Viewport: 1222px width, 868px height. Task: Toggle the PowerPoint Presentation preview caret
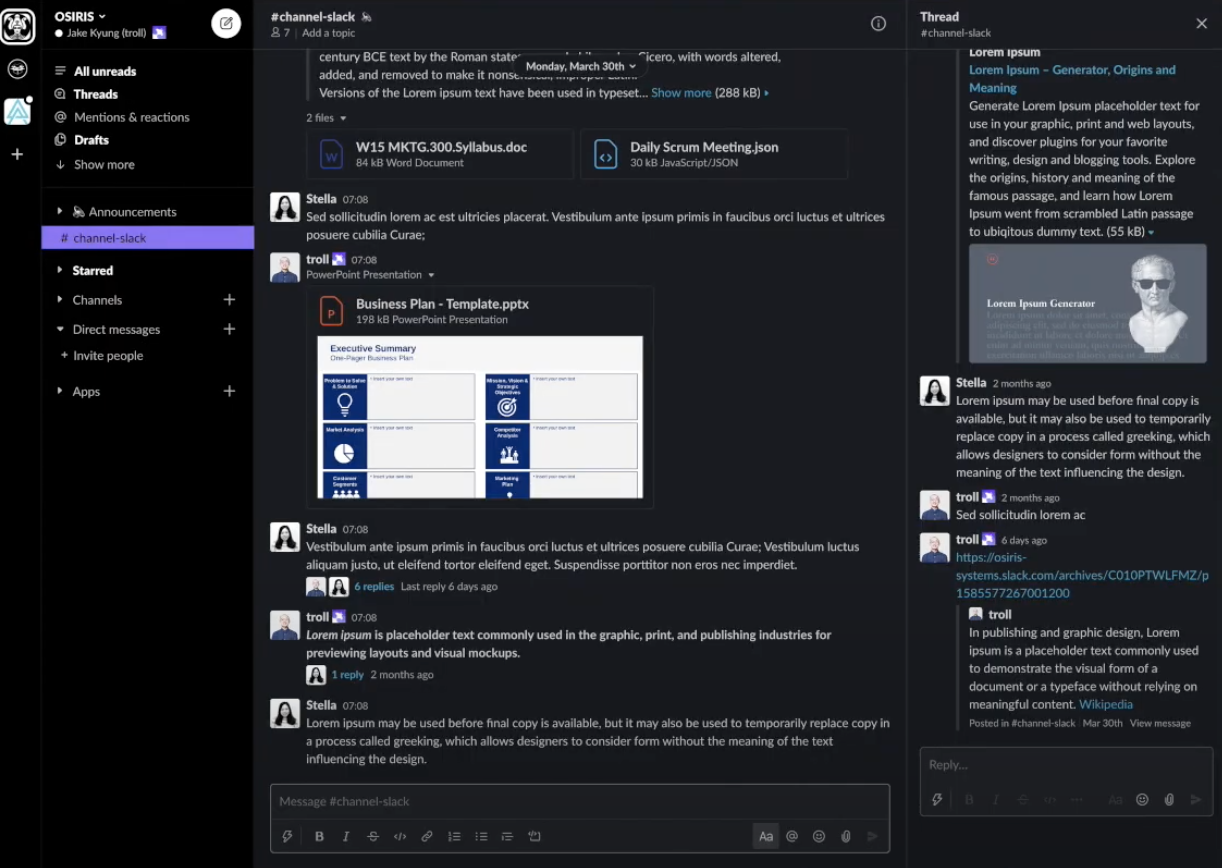431,275
